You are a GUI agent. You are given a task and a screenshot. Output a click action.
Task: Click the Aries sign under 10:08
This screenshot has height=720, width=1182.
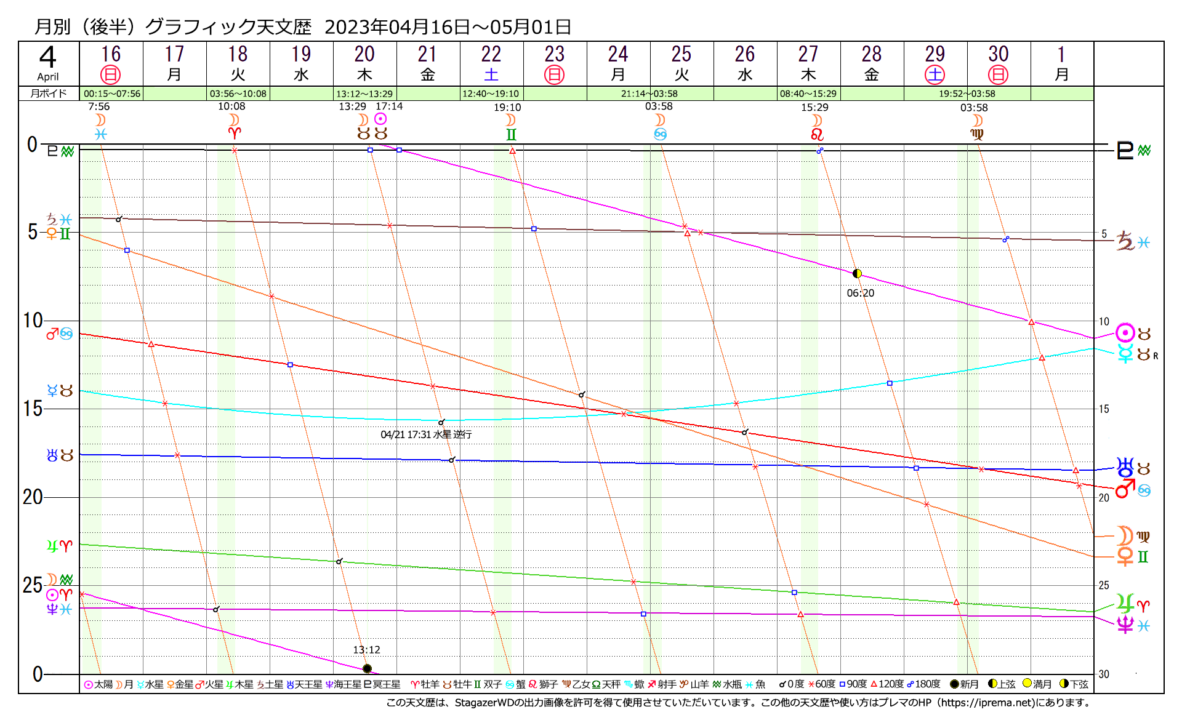(x=235, y=133)
